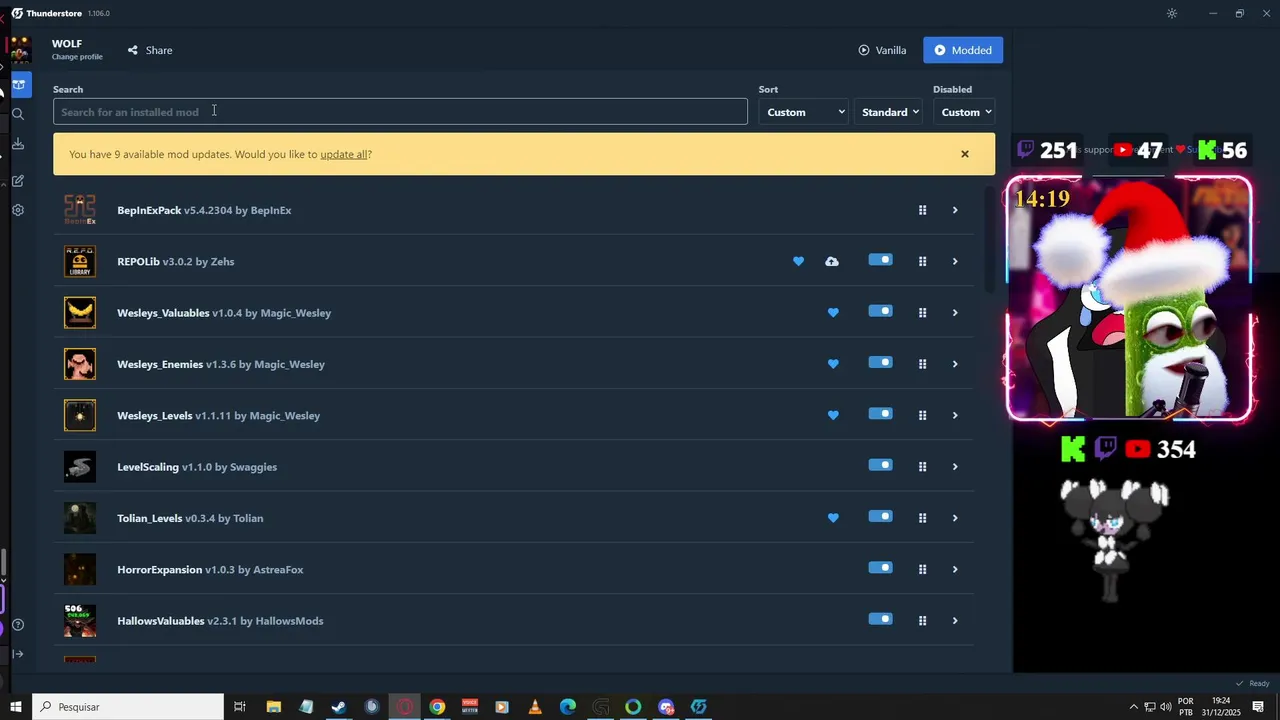Click the heart icon on Wesleys_Levels row
1280x720 pixels.
(x=833, y=415)
